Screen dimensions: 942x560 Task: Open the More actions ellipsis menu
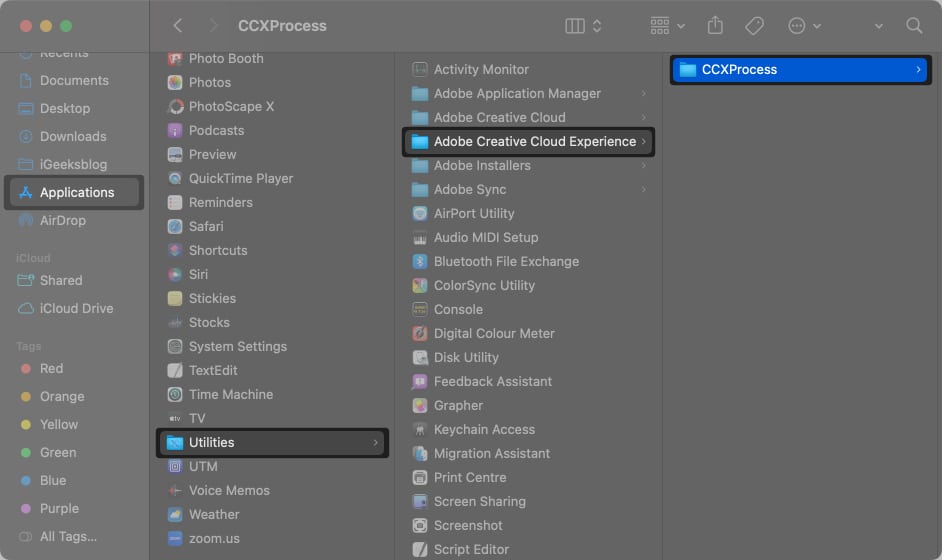804,26
